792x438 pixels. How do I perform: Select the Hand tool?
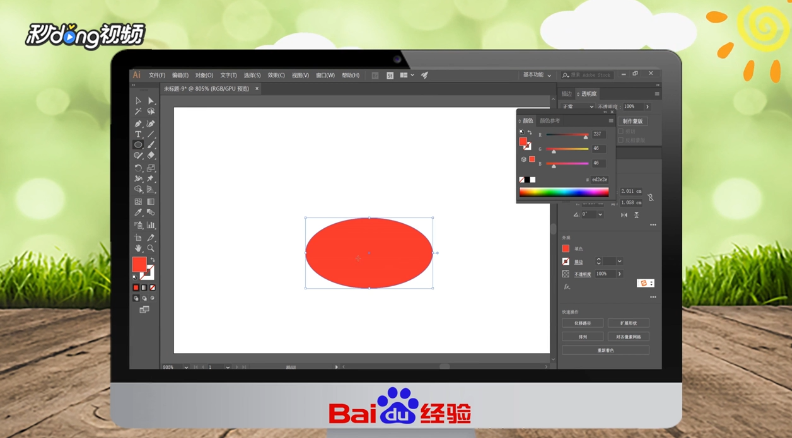[x=138, y=248]
